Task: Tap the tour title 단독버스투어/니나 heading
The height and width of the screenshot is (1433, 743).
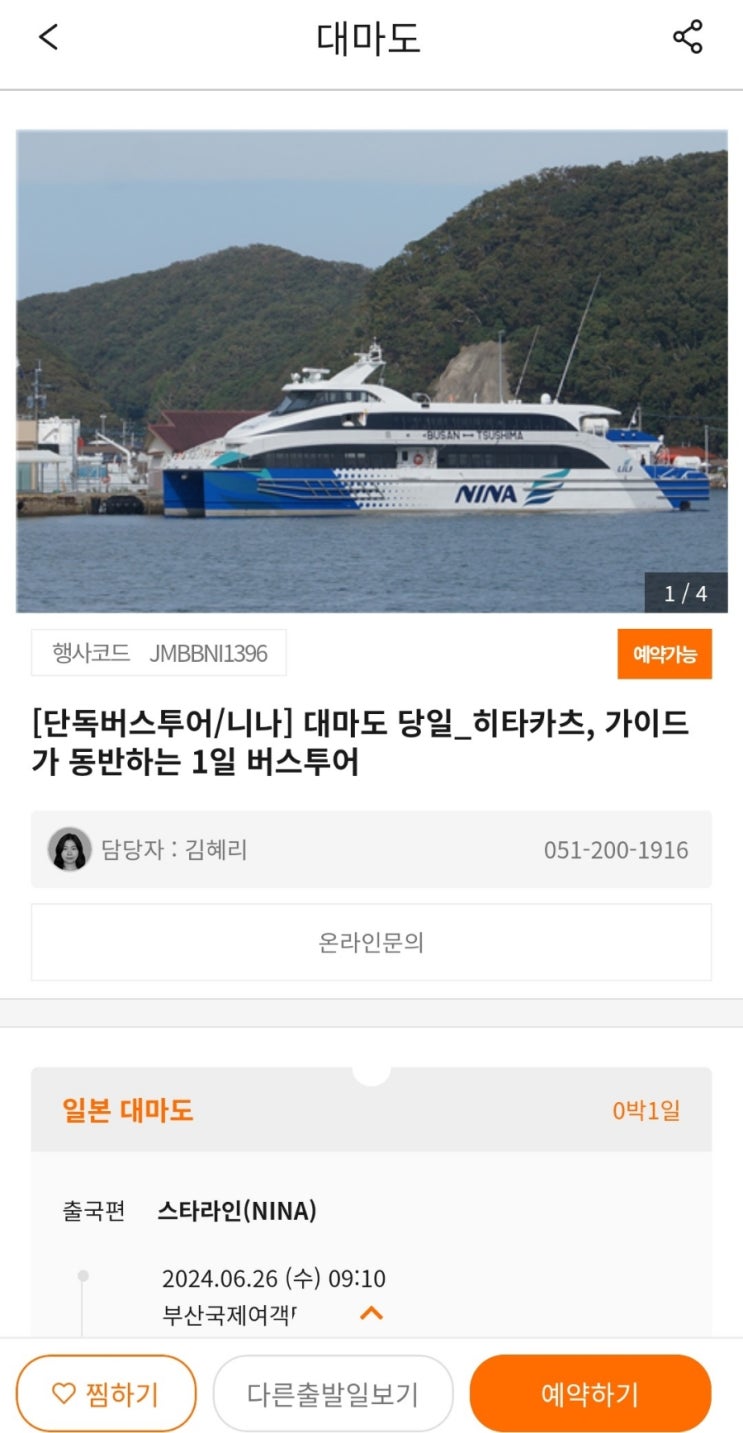Action: [361, 742]
